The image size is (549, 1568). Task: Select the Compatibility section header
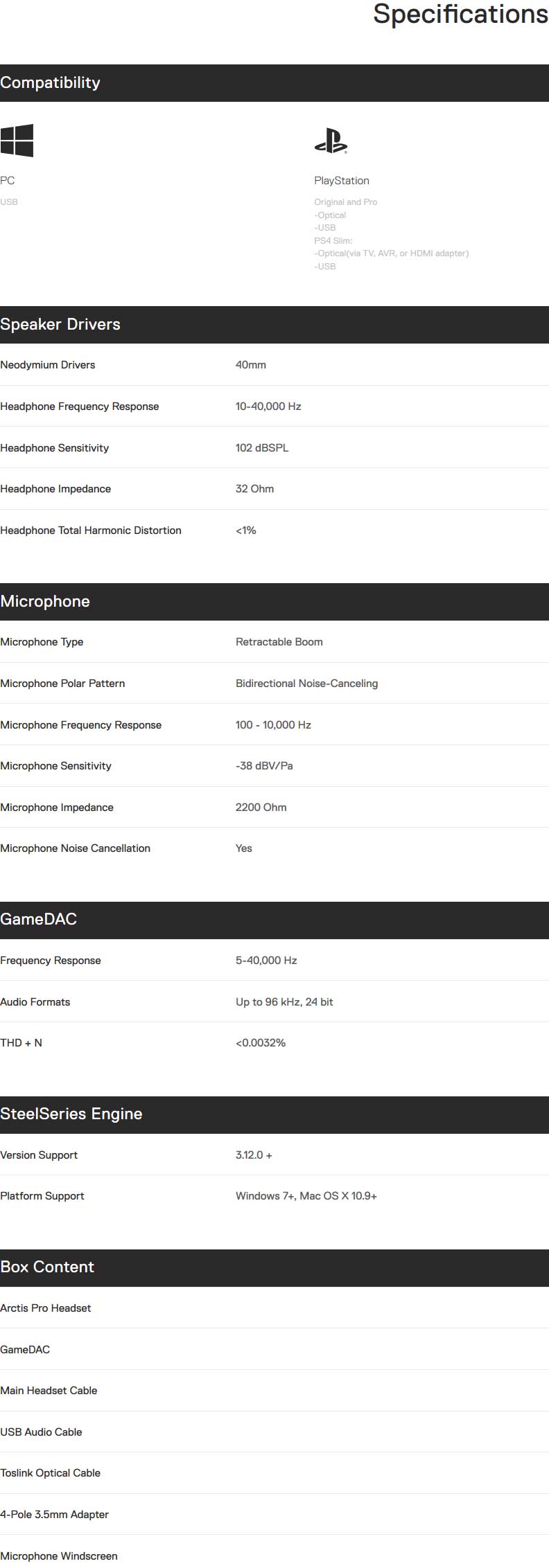tap(274, 83)
